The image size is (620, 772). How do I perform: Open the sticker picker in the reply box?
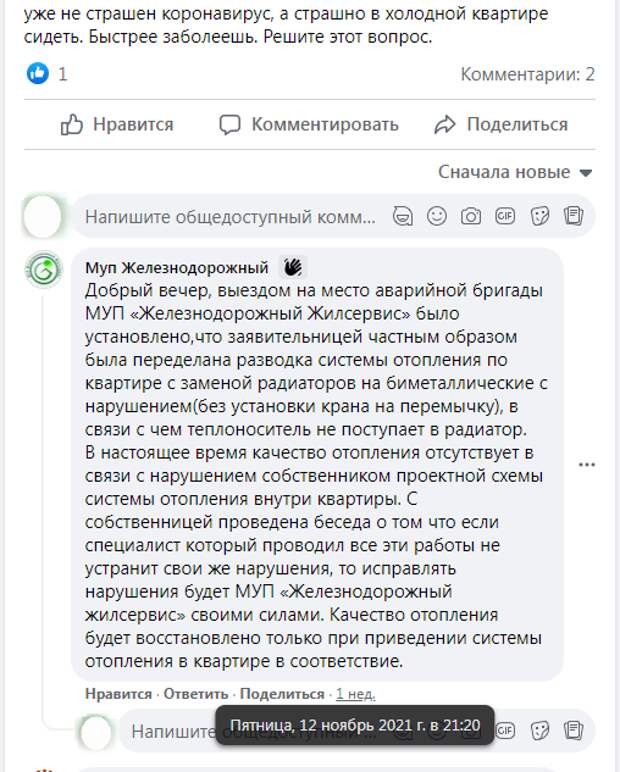539,730
